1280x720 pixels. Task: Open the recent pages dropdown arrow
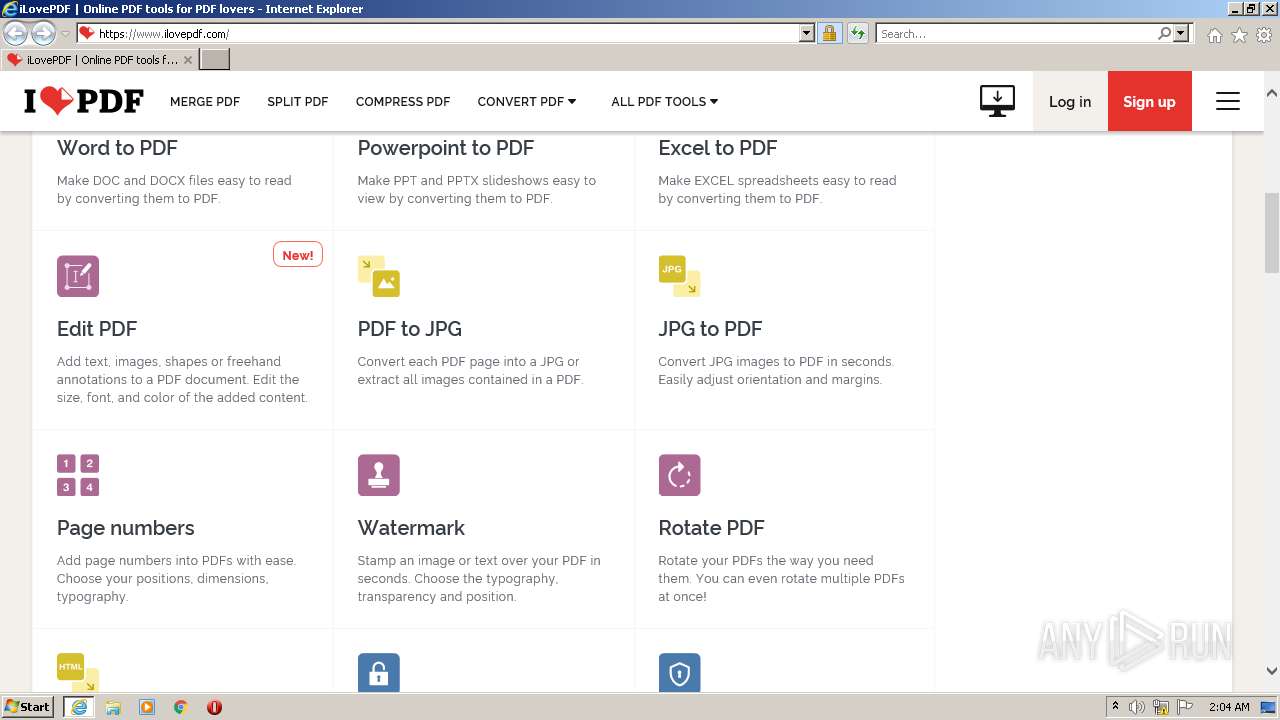(x=65, y=34)
